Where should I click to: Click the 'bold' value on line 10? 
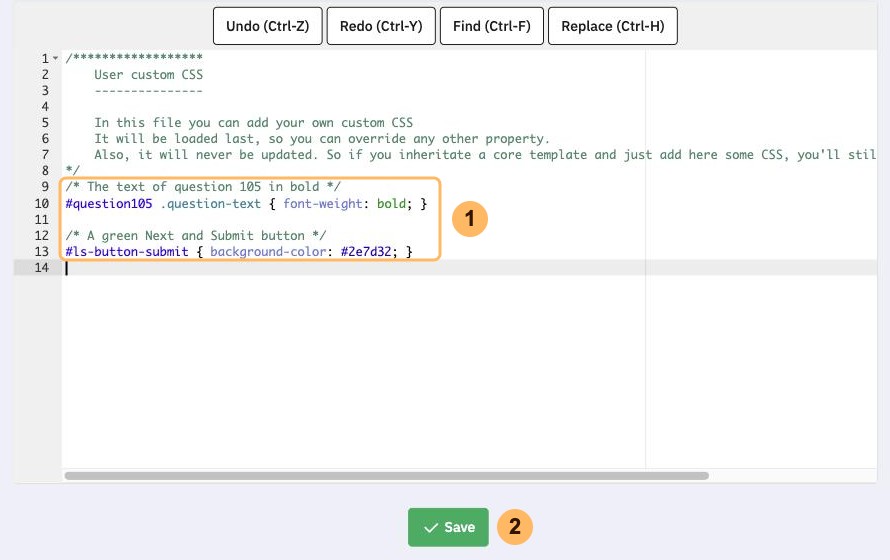pyautogui.click(x=392, y=204)
